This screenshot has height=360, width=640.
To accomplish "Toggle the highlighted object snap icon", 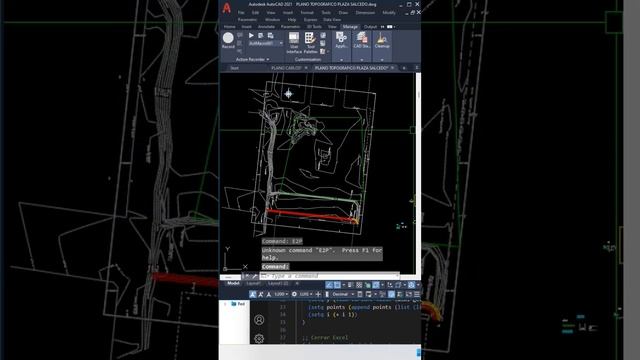I will [x=376, y=285].
